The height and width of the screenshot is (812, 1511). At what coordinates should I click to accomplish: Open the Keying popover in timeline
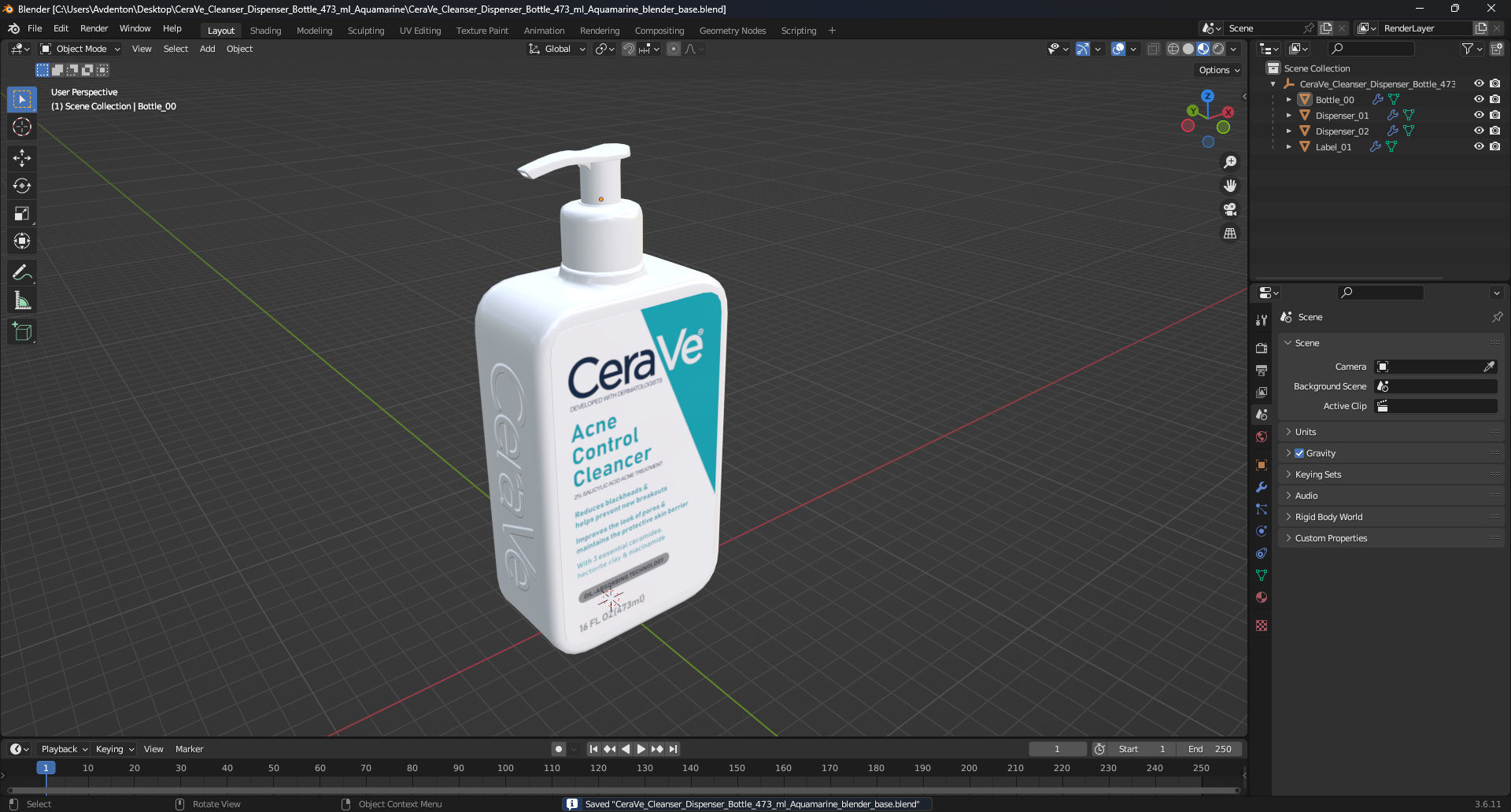click(114, 749)
